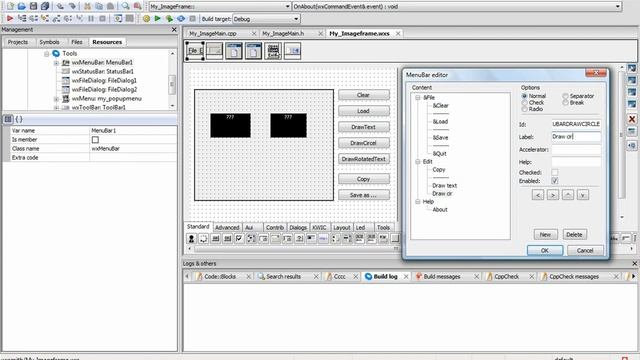Click the DrawCircel button in form preview
This screenshot has height=360, width=640.
point(363,143)
